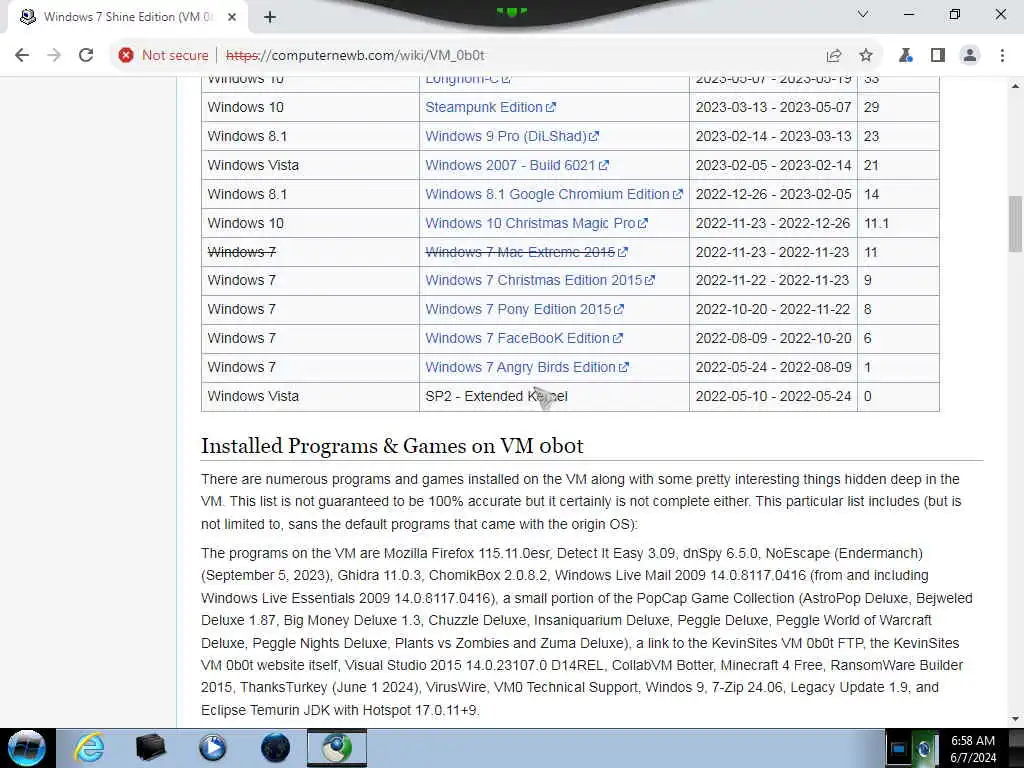Open the dark globe taskbar icon
The image size is (1024, 768).
point(275,748)
